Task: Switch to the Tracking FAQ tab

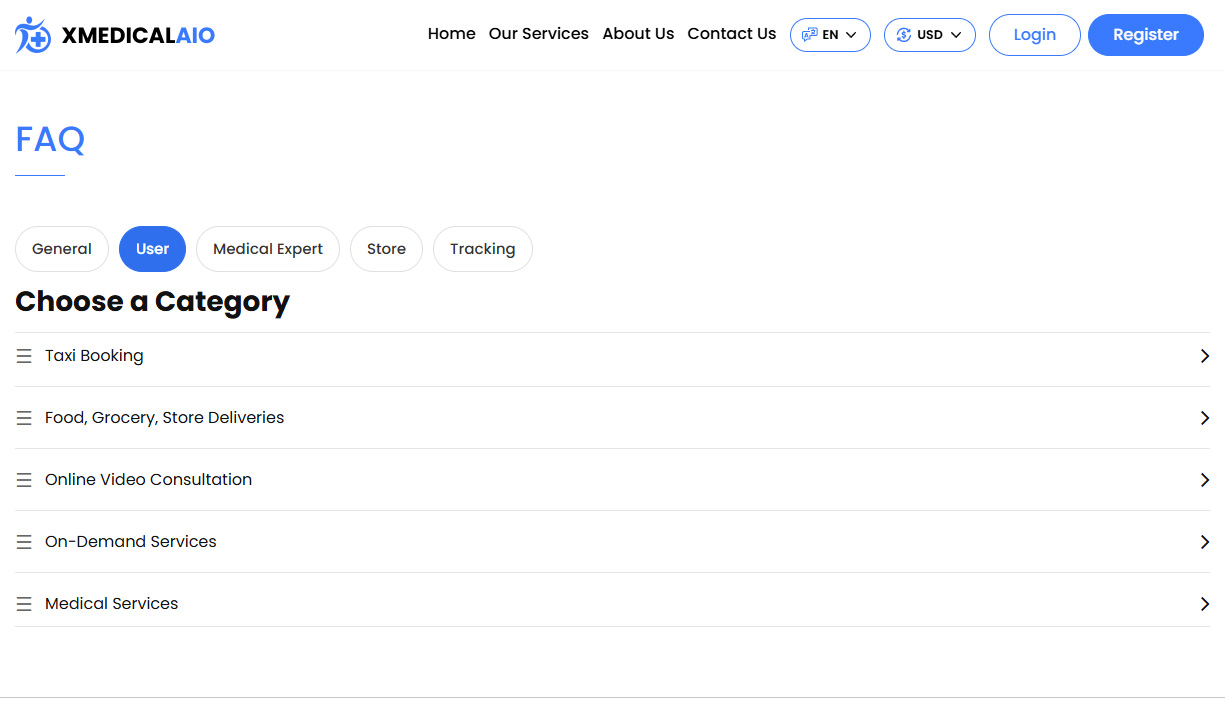Action: (x=482, y=249)
